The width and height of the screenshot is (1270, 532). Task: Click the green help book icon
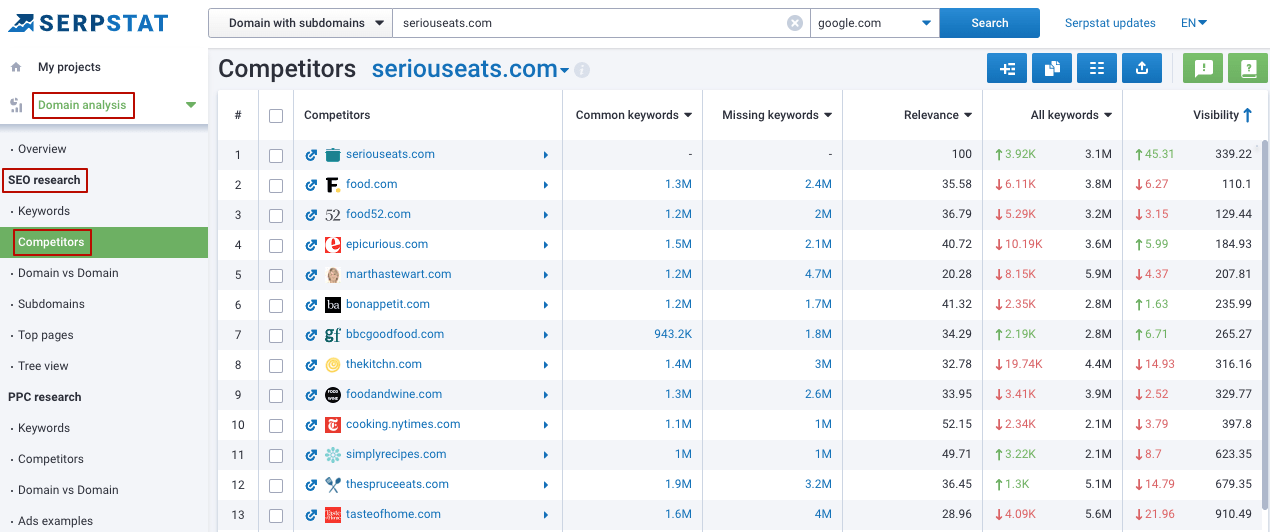click(x=1248, y=68)
